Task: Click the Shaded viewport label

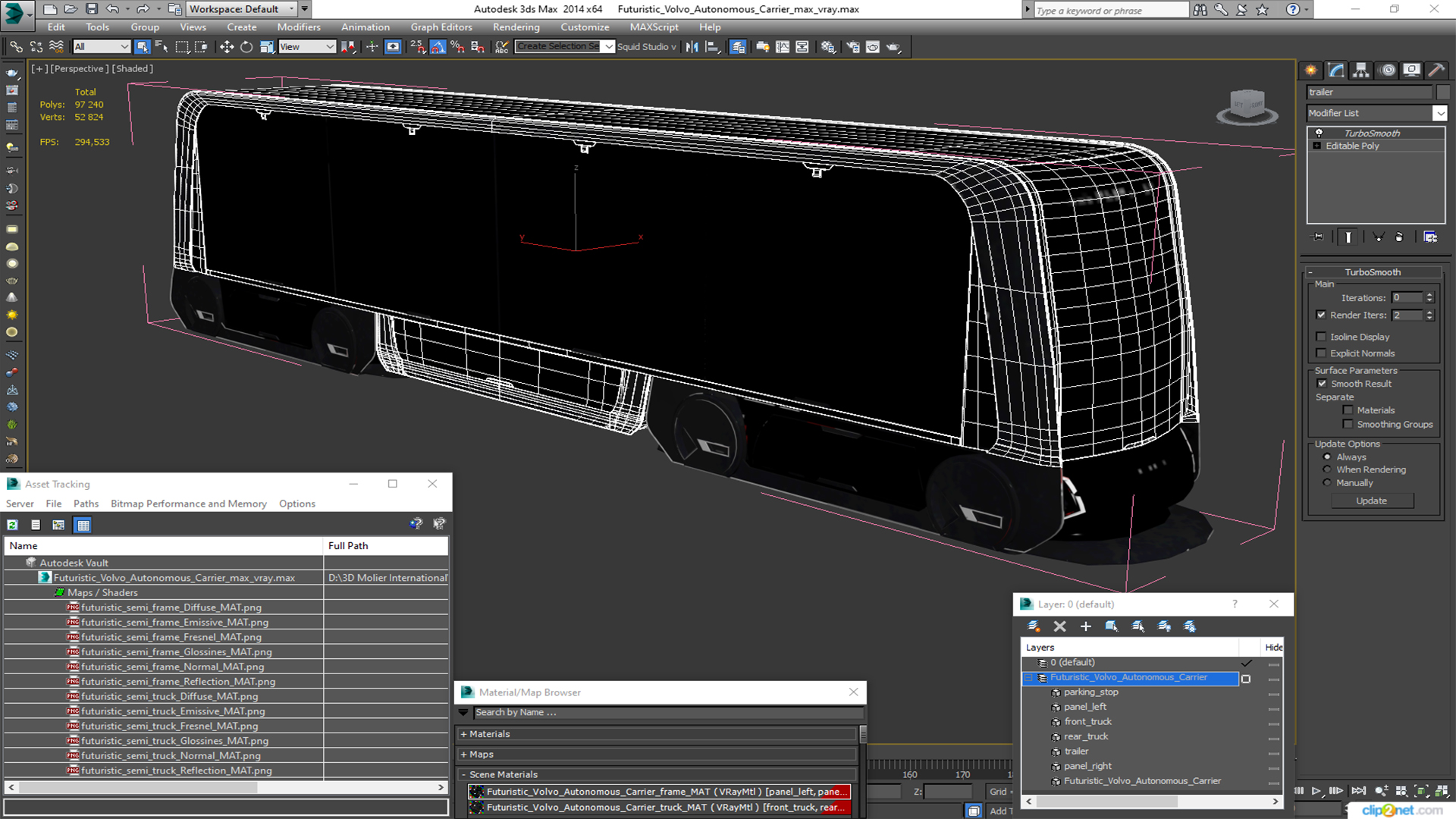Action: pos(132,68)
